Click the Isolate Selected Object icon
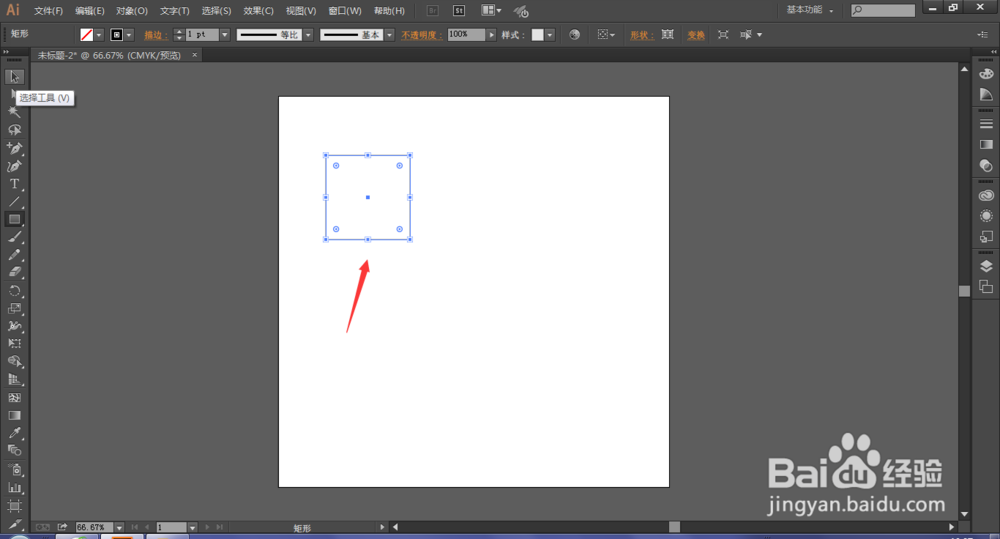 click(x=723, y=34)
